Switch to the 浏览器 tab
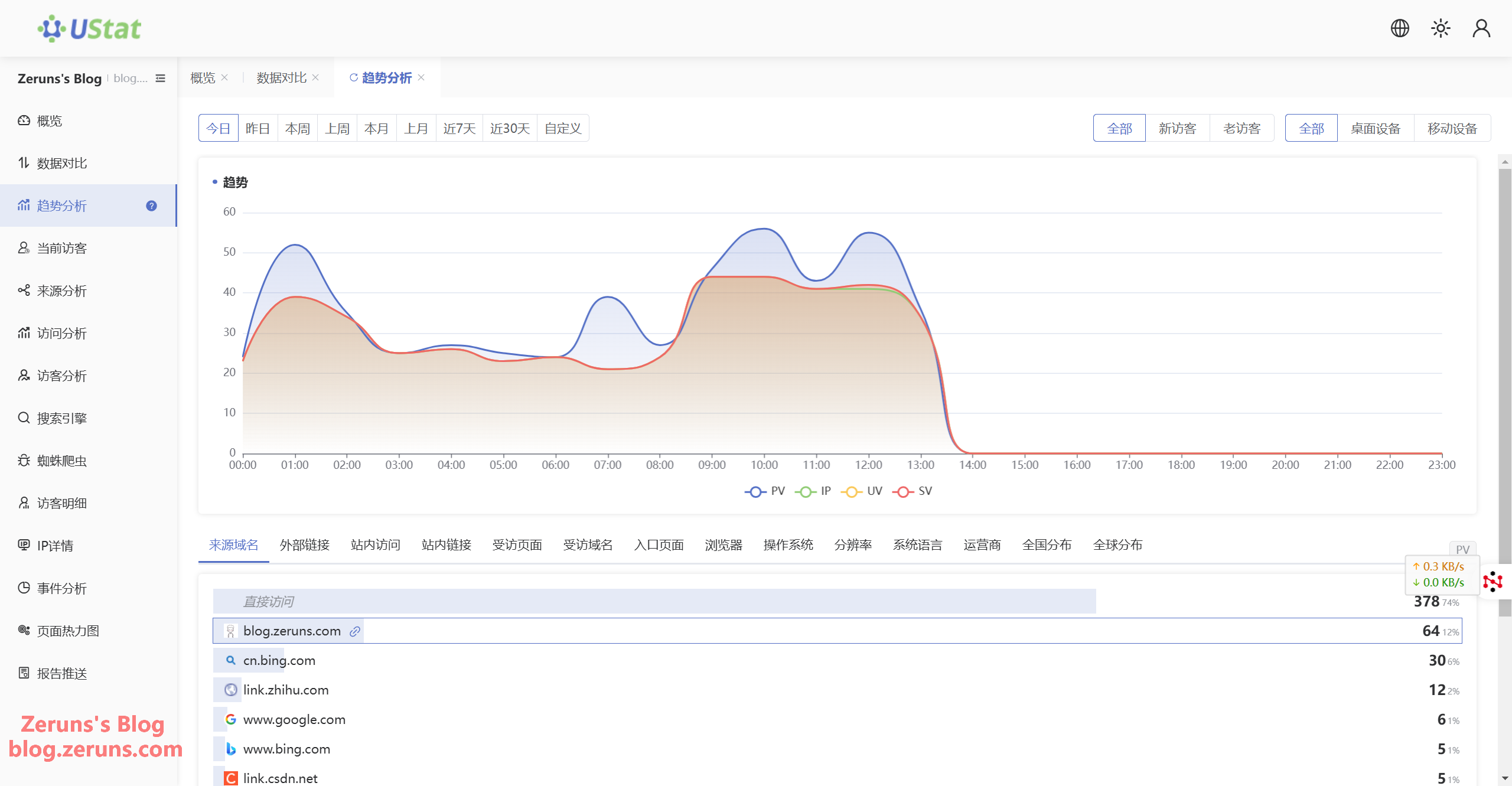This screenshot has height=786, width=1512. 724,544
